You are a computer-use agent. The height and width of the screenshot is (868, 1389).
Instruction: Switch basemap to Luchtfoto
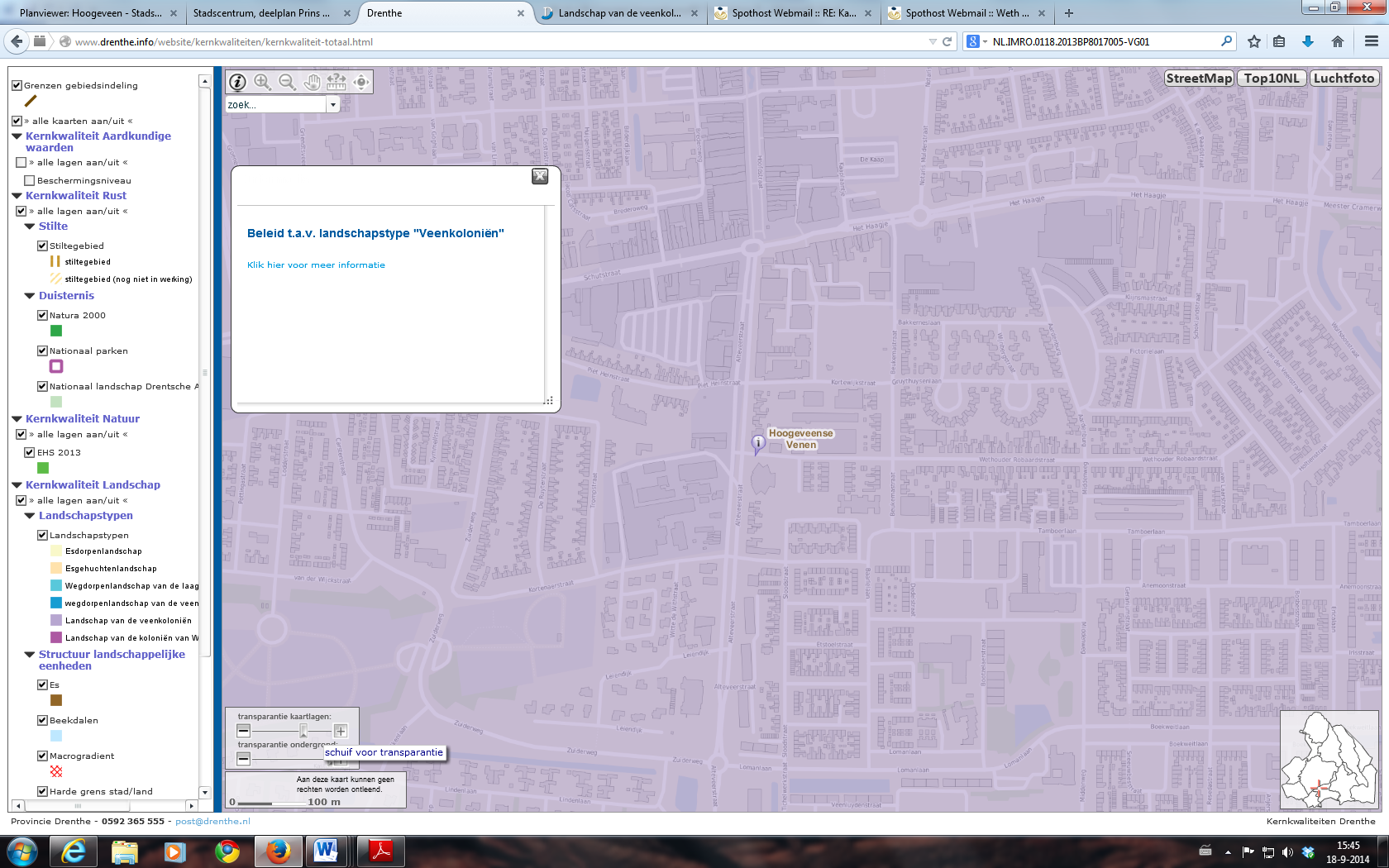pyautogui.click(x=1344, y=79)
